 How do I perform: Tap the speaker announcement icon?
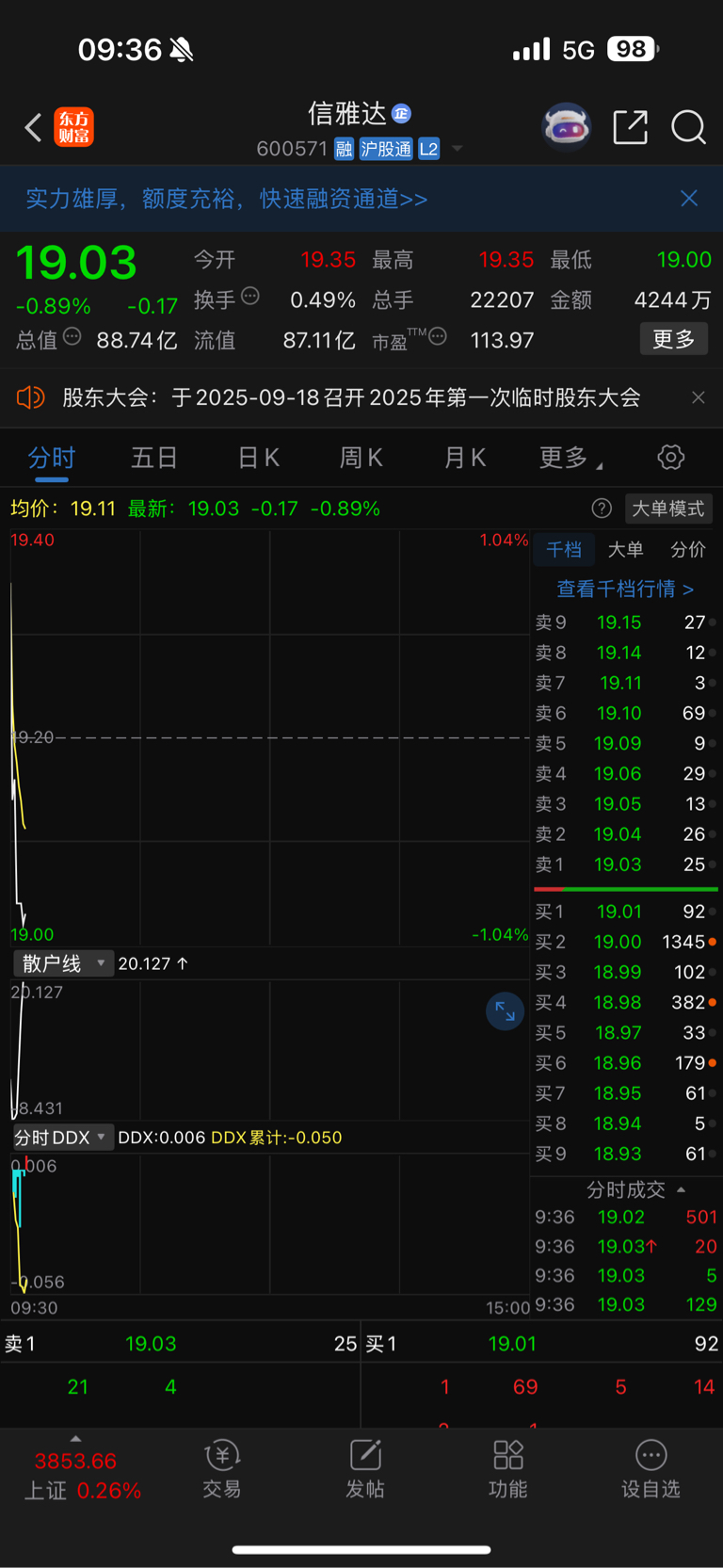pos(30,397)
